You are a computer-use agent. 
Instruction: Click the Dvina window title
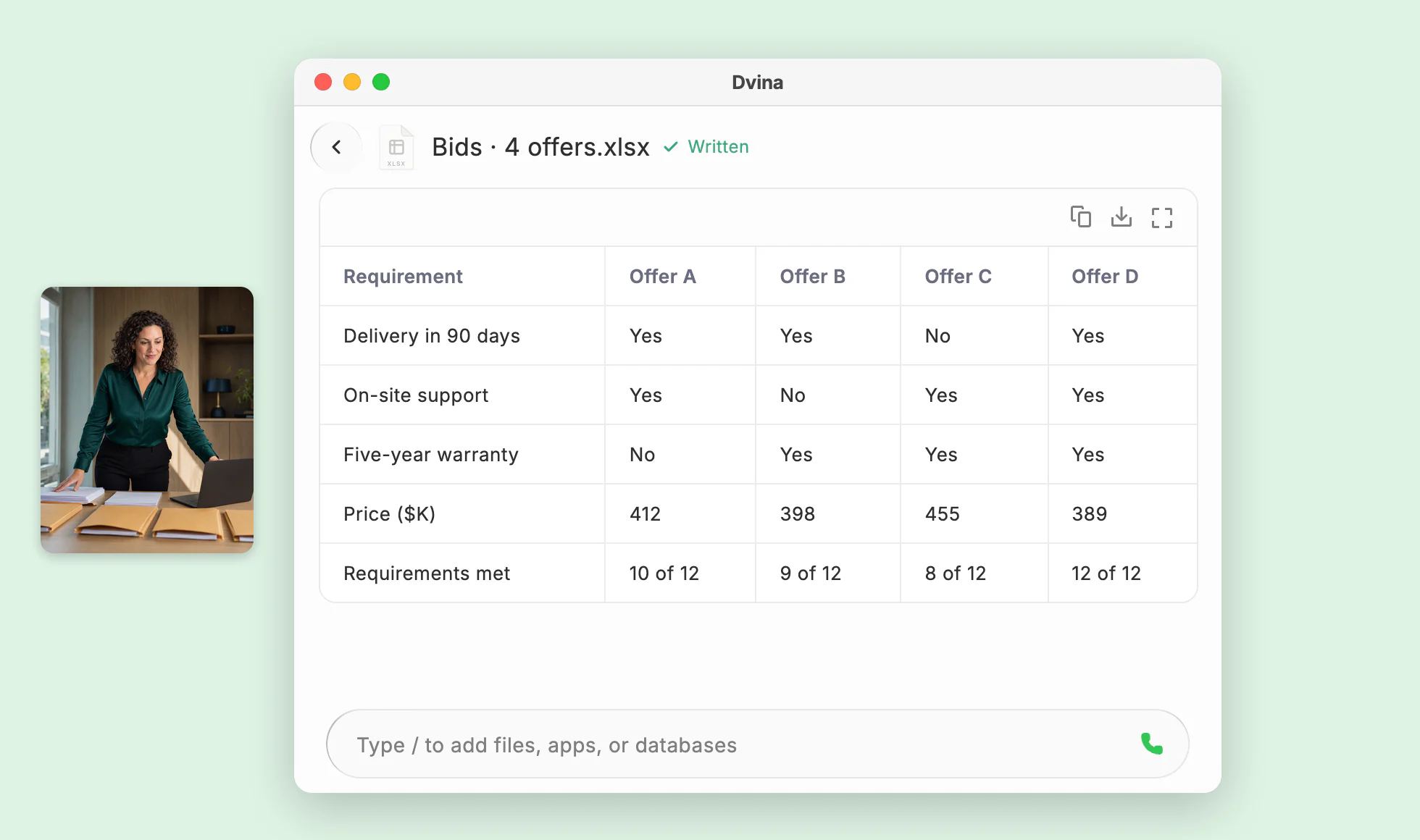click(757, 83)
